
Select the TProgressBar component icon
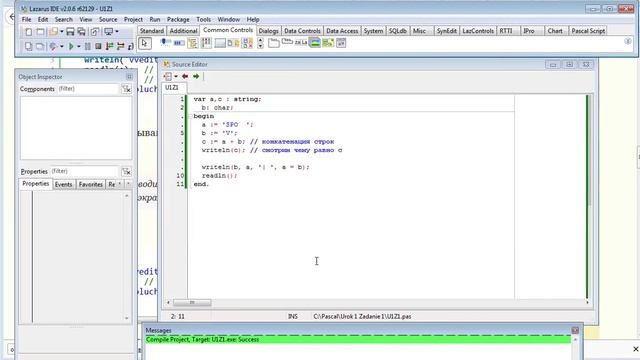[179, 43]
